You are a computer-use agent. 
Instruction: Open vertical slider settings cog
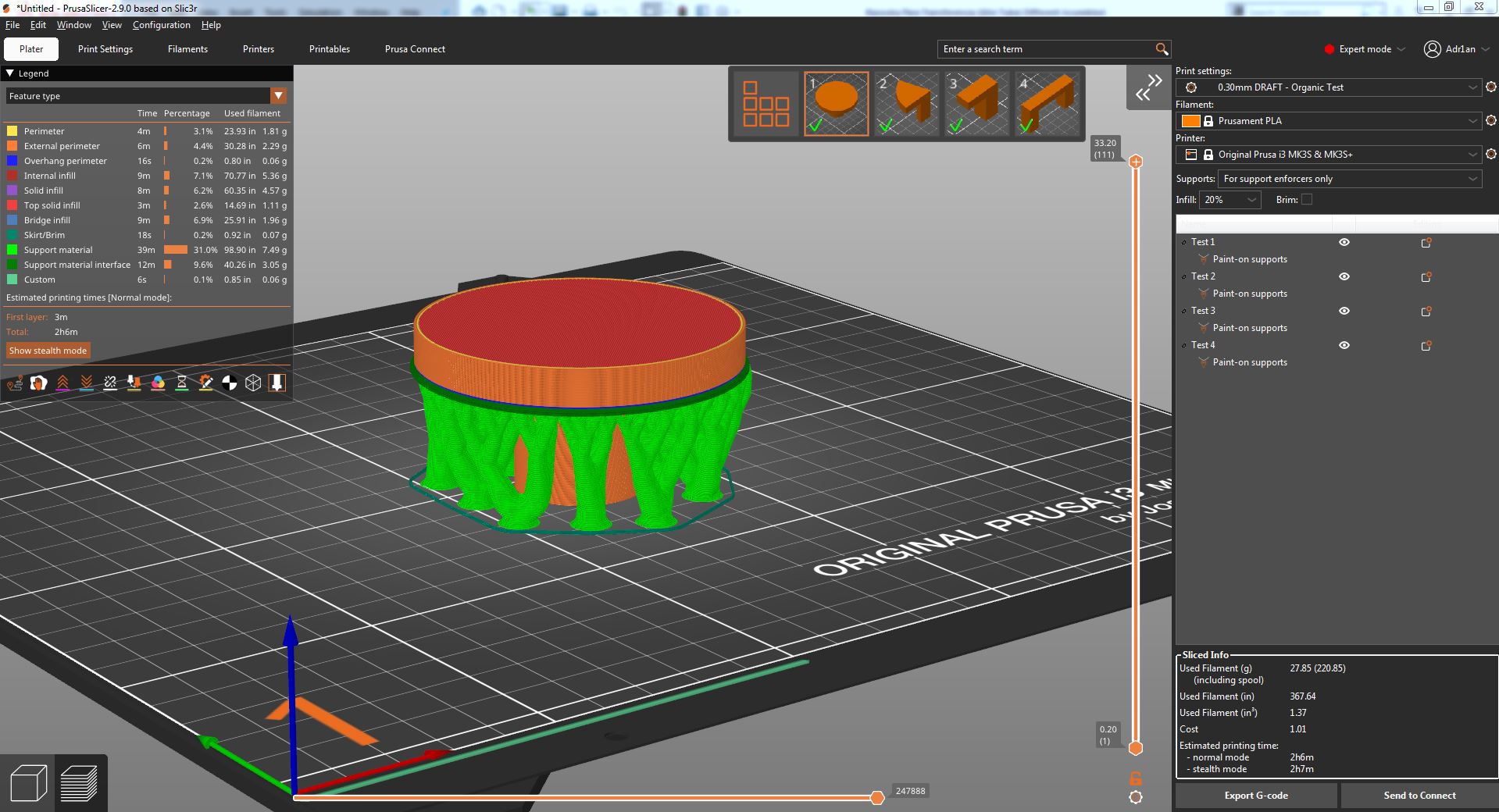pyautogui.click(x=1136, y=797)
